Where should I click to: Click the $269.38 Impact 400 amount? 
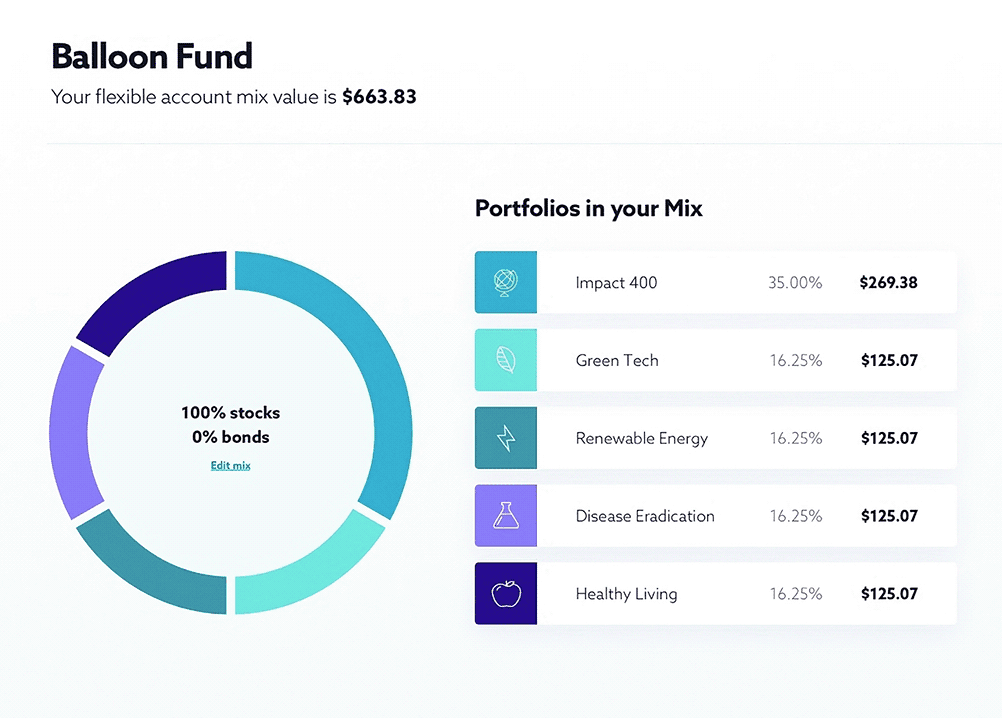pos(888,282)
